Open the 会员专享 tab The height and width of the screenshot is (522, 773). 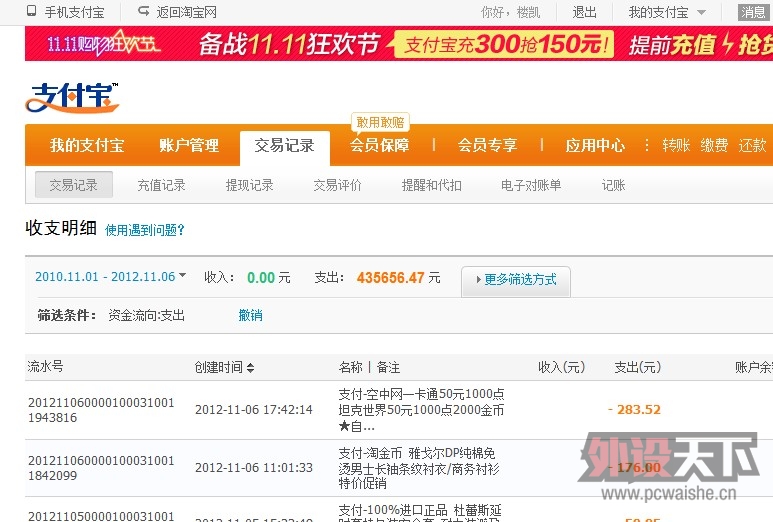487,145
